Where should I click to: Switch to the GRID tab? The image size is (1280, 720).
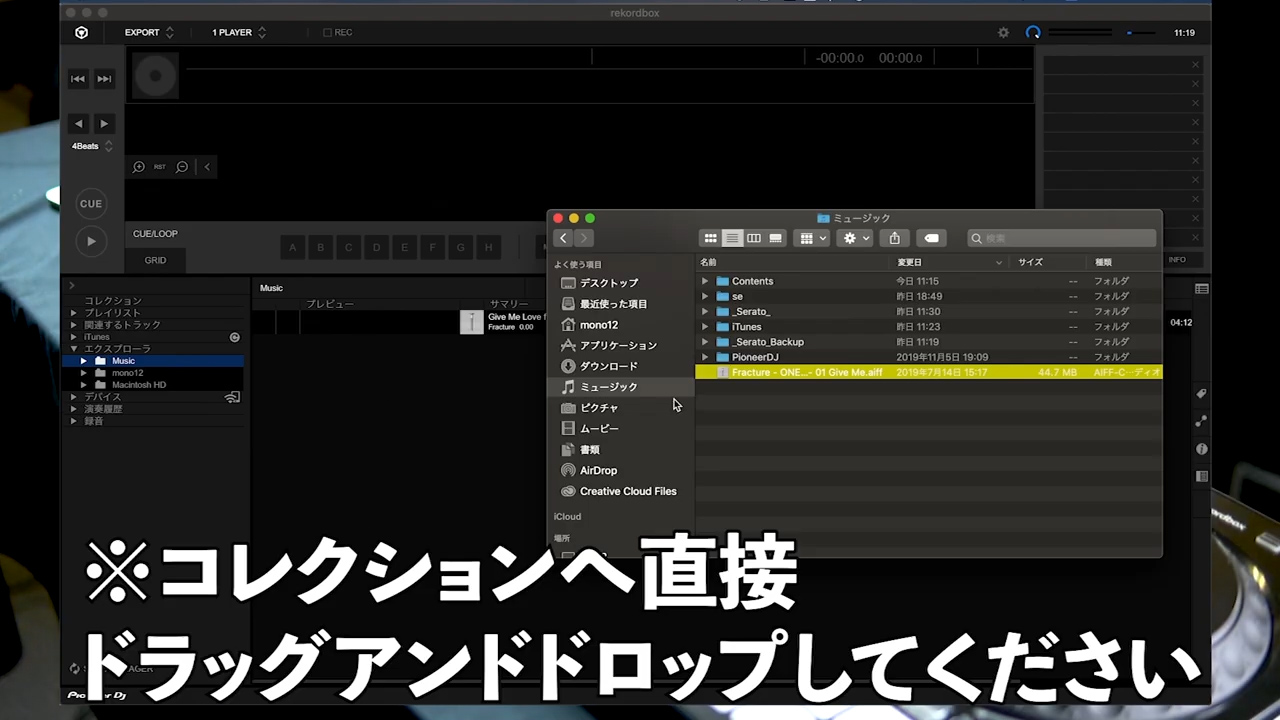(155, 260)
